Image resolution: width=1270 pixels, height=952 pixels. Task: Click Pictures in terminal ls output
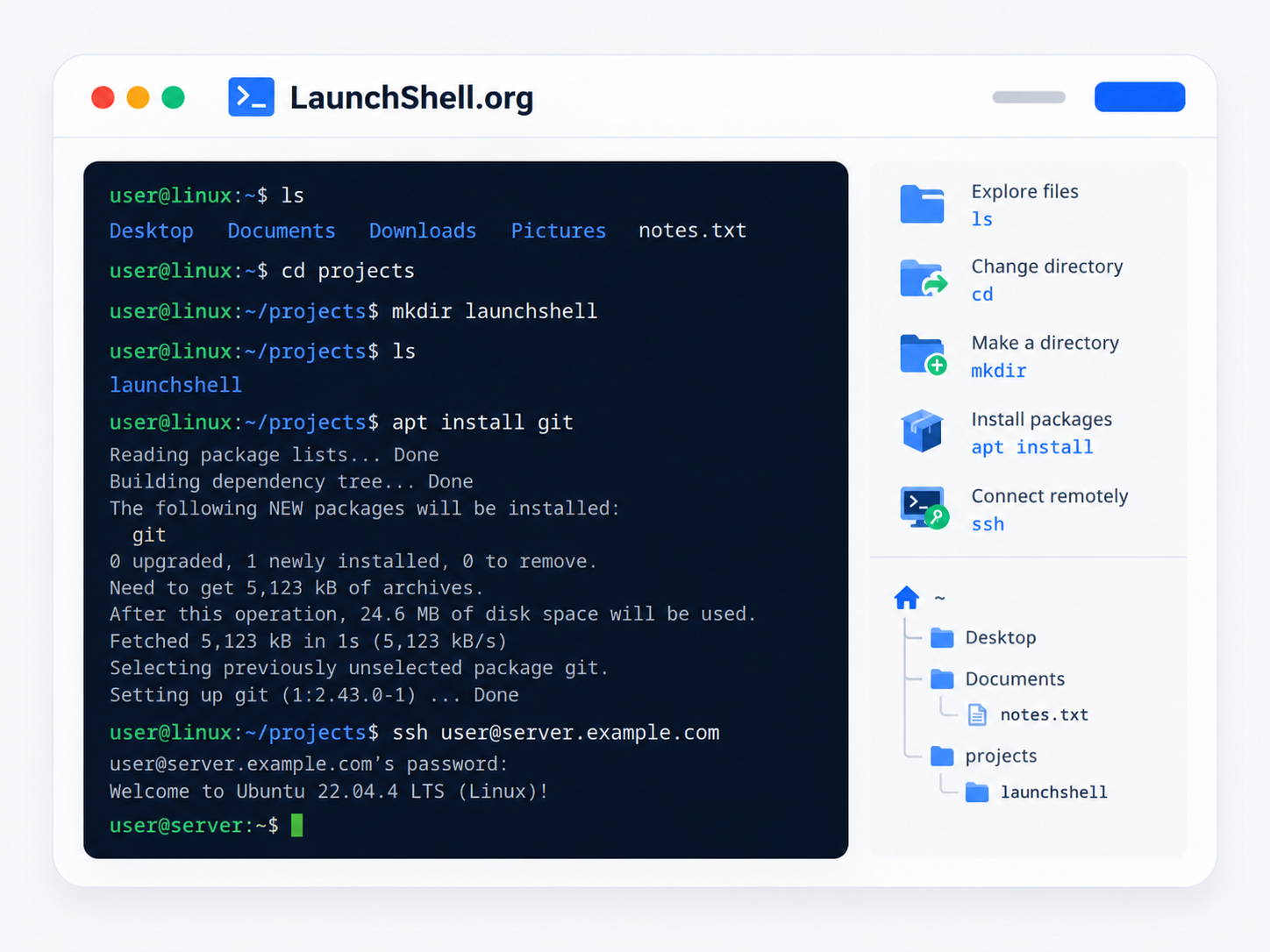pyautogui.click(x=559, y=231)
